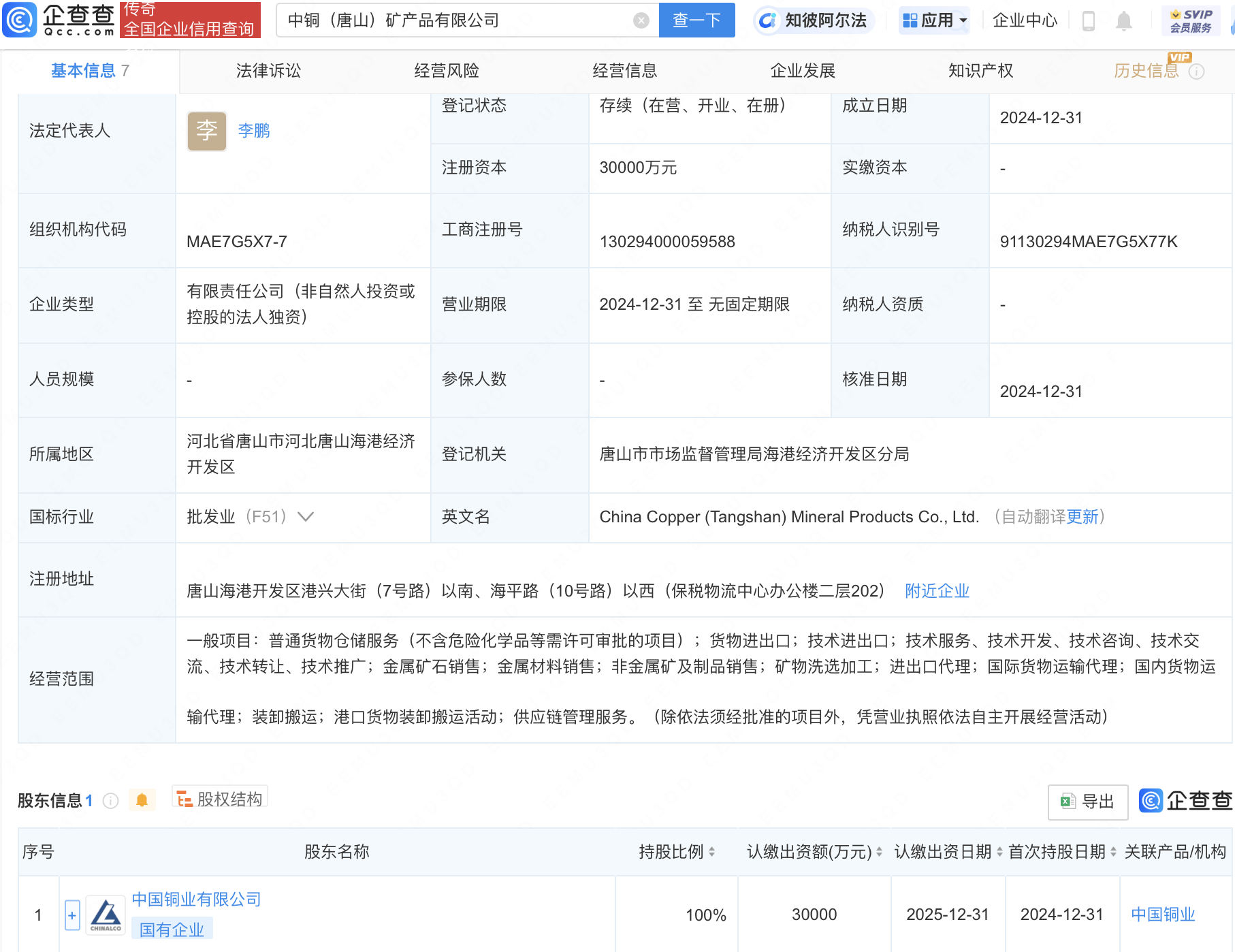Open the 历史信息 VIP tab
Screen dimensions: 1235x952
click(1146, 71)
